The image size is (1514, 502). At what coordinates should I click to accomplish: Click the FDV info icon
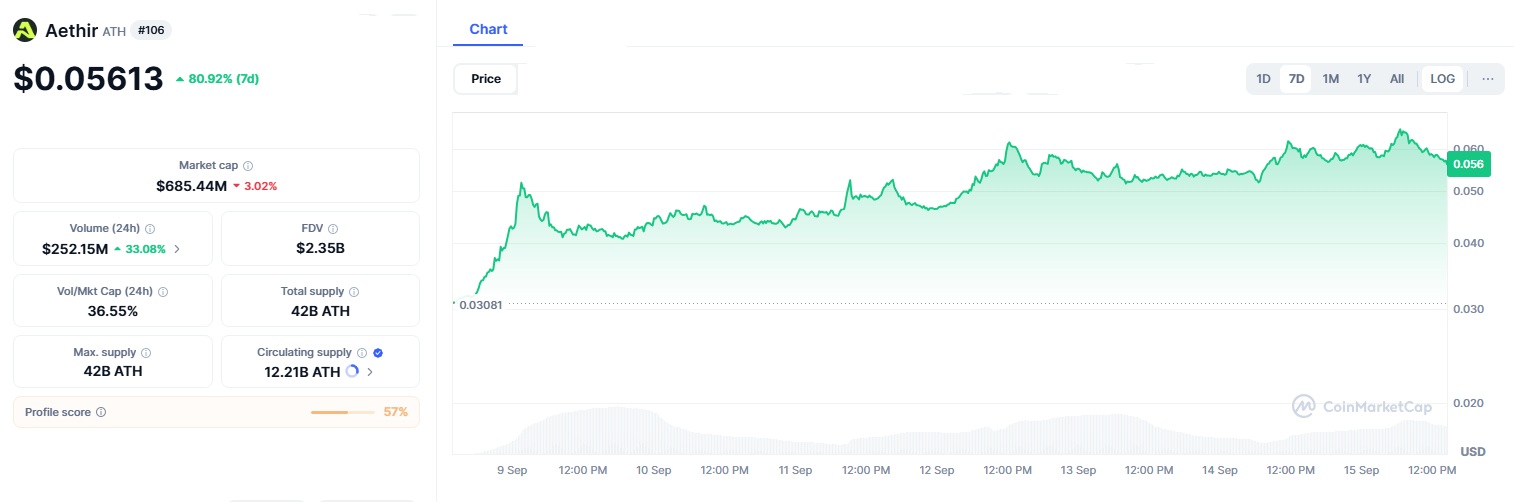pyautogui.click(x=333, y=229)
